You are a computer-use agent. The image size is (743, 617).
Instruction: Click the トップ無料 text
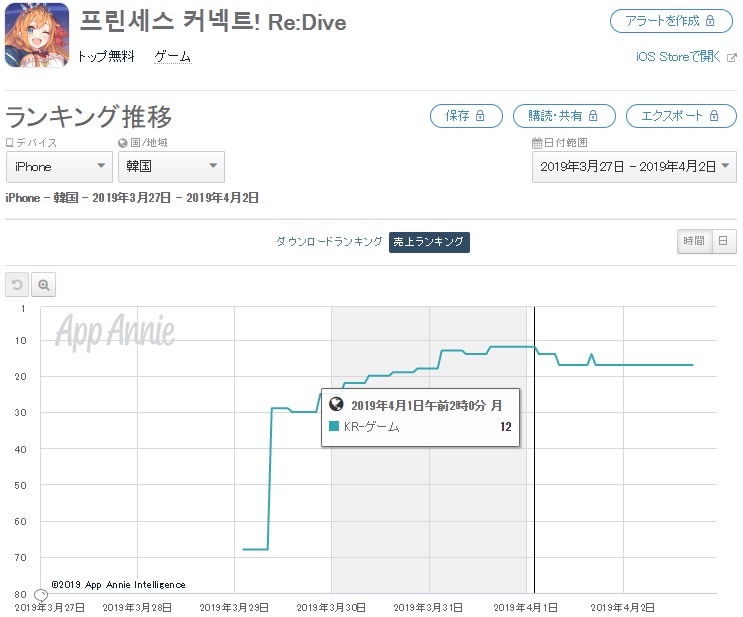106,56
